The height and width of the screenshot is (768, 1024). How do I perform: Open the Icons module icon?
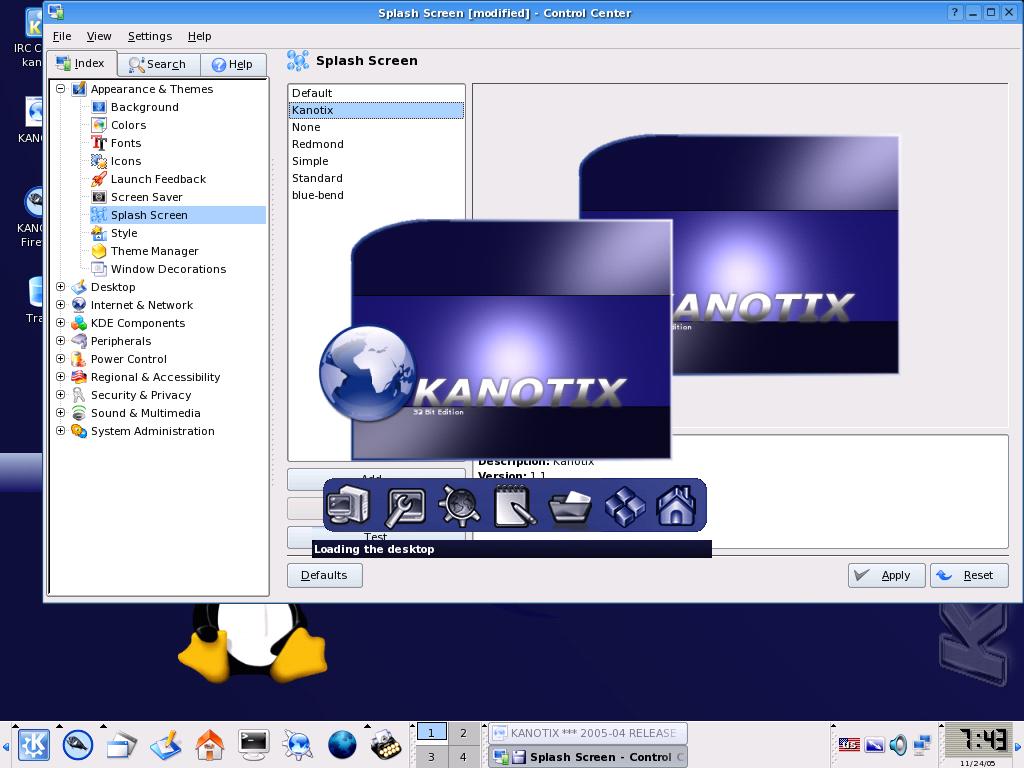99,161
